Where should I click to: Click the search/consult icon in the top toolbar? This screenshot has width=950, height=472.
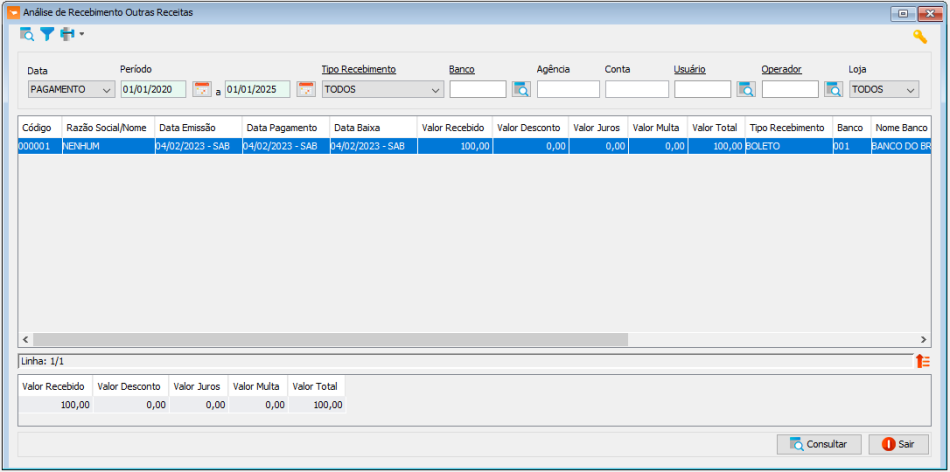(x=27, y=34)
